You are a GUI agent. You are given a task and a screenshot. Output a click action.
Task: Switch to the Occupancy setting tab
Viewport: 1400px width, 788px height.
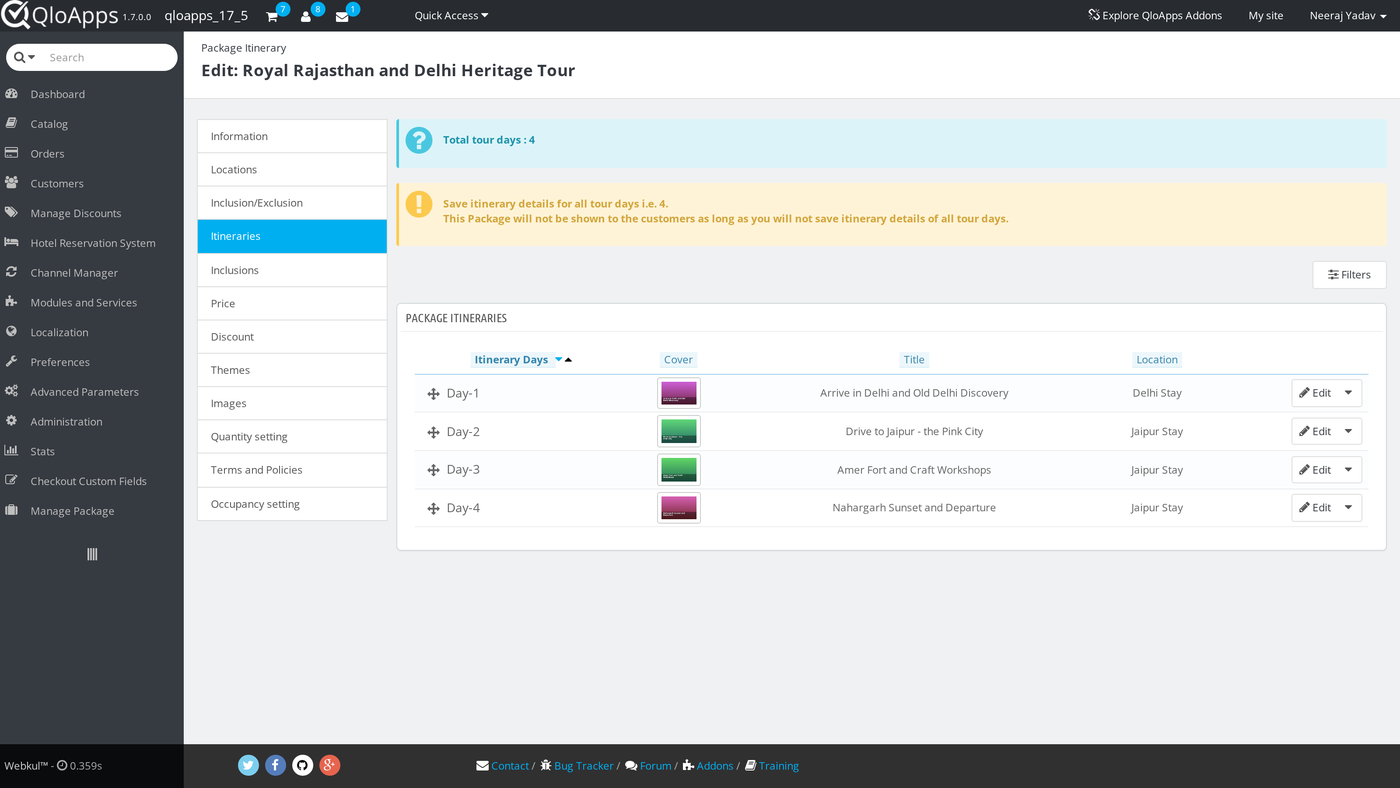coord(292,504)
